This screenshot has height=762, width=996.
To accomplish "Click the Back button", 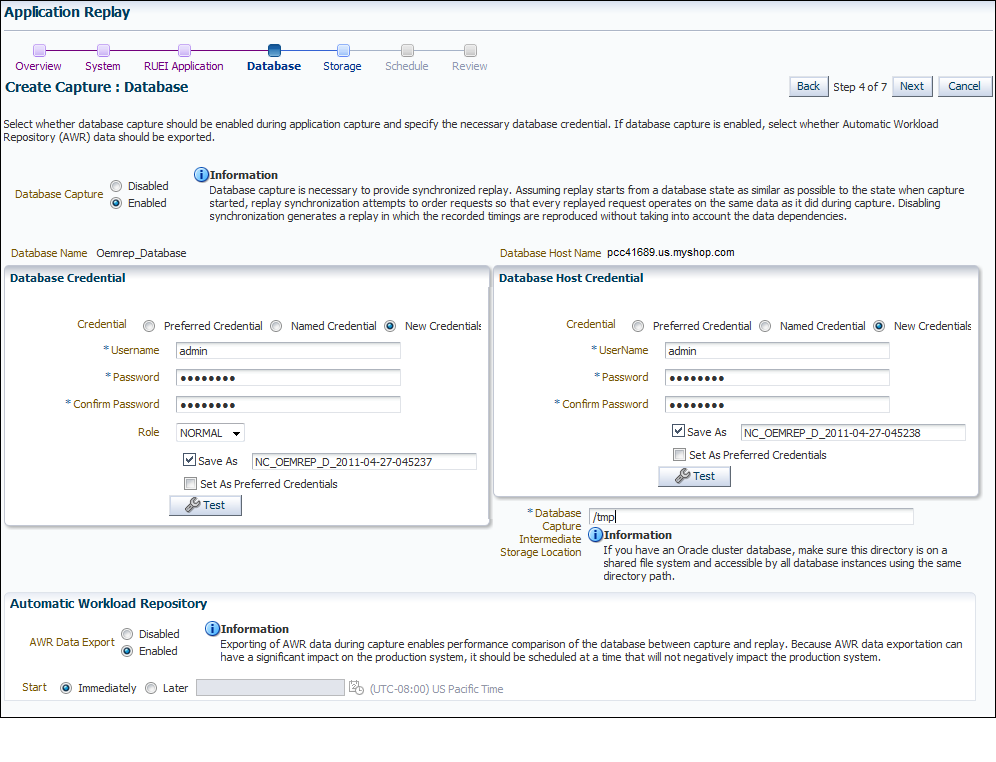I will (809, 86).
